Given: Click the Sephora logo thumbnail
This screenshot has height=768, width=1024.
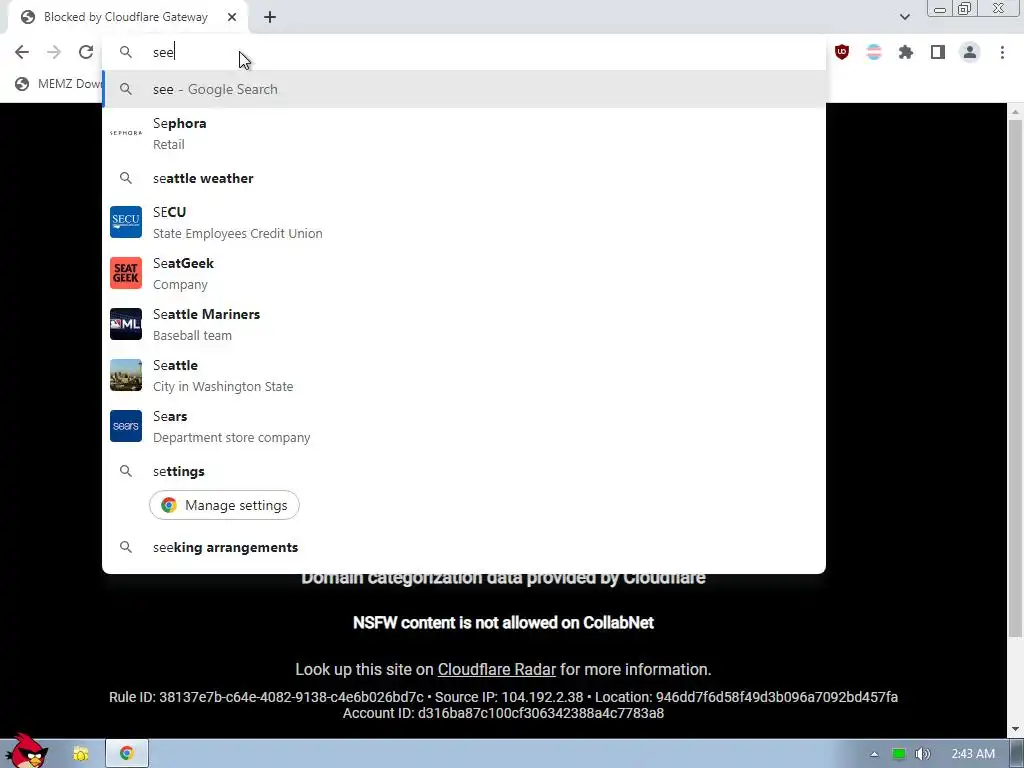Looking at the screenshot, I should (126, 133).
